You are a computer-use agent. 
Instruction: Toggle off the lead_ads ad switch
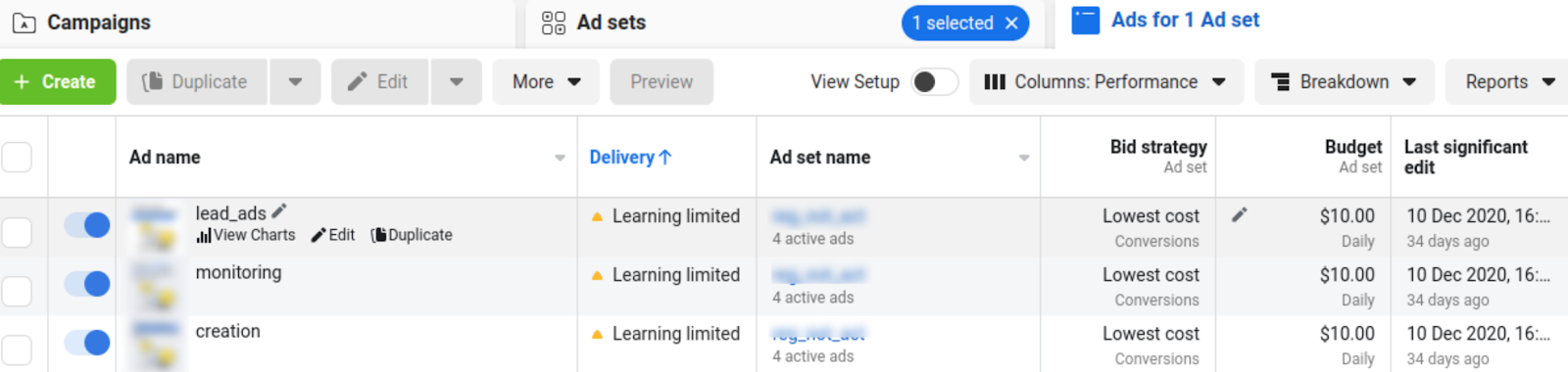coord(87,225)
